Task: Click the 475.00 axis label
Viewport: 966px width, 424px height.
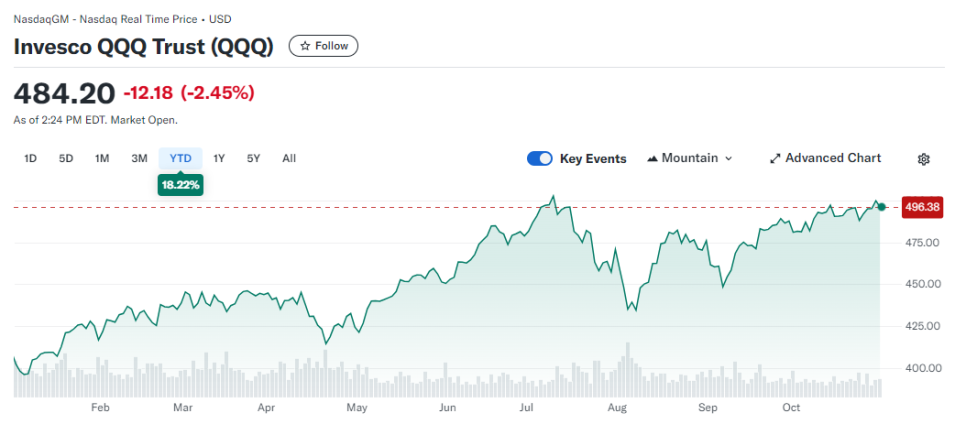Action: click(x=921, y=243)
